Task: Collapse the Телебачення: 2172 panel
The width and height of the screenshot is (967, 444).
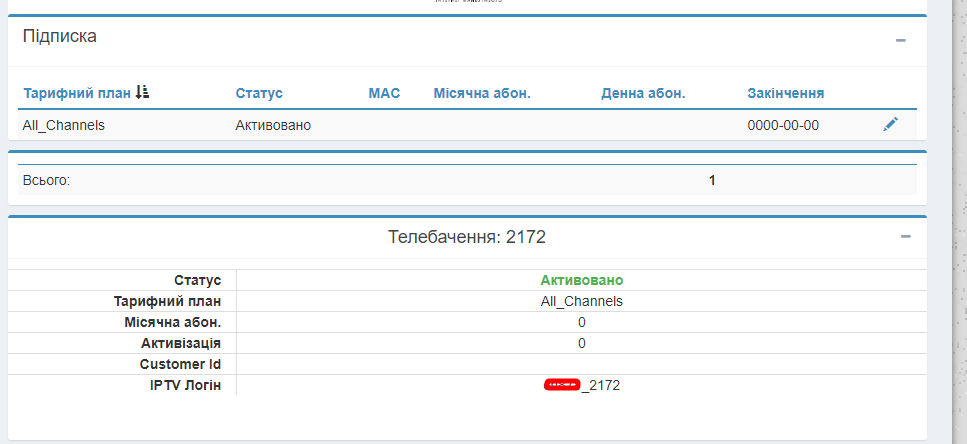Action: coord(905,237)
